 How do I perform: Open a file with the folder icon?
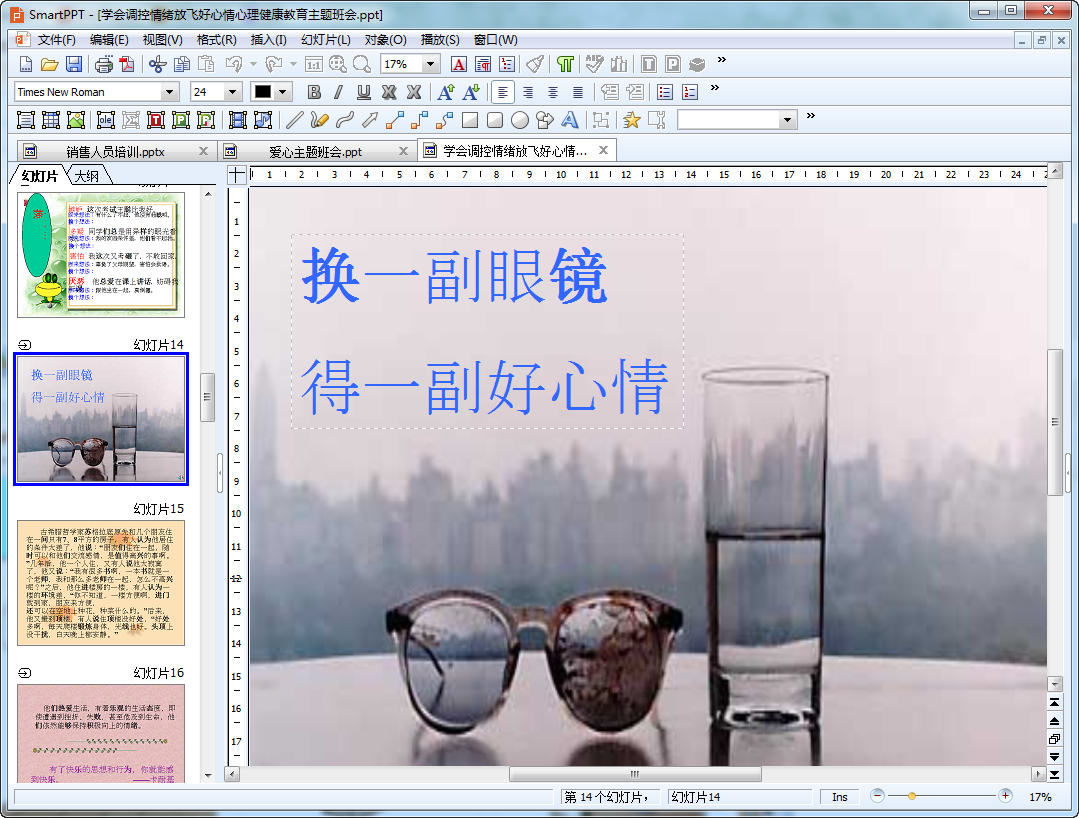50,64
